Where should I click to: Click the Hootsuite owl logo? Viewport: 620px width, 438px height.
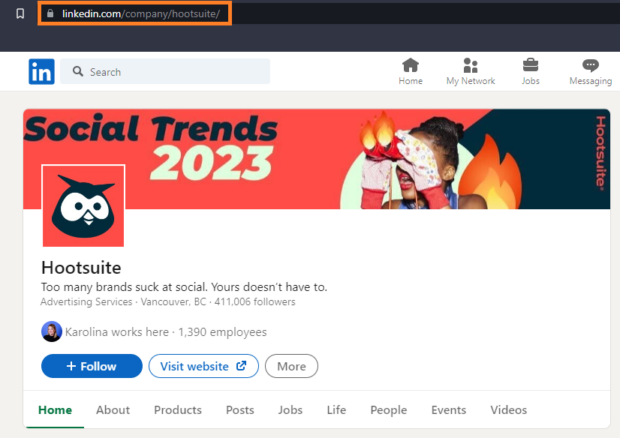pos(83,206)
